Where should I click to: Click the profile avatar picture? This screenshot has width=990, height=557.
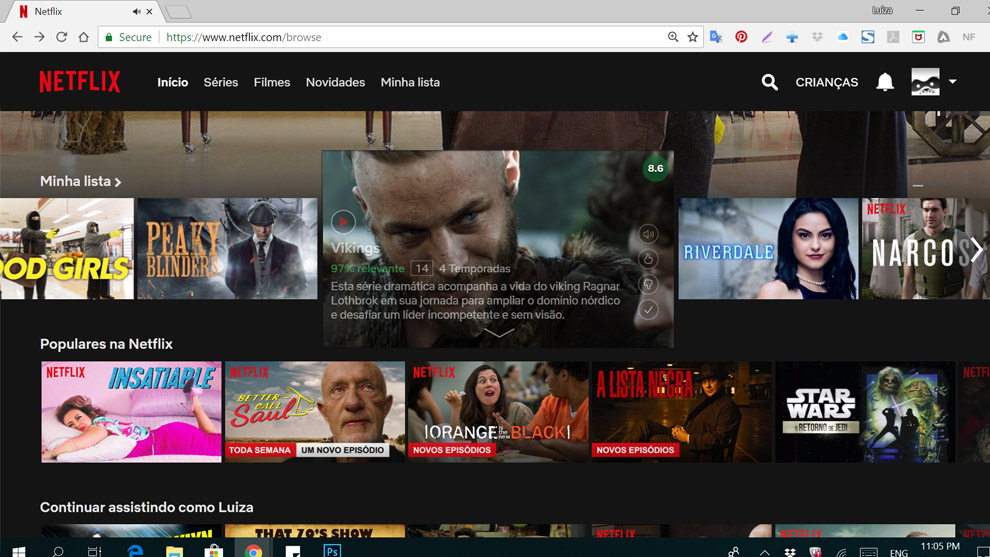click(925, 82)
